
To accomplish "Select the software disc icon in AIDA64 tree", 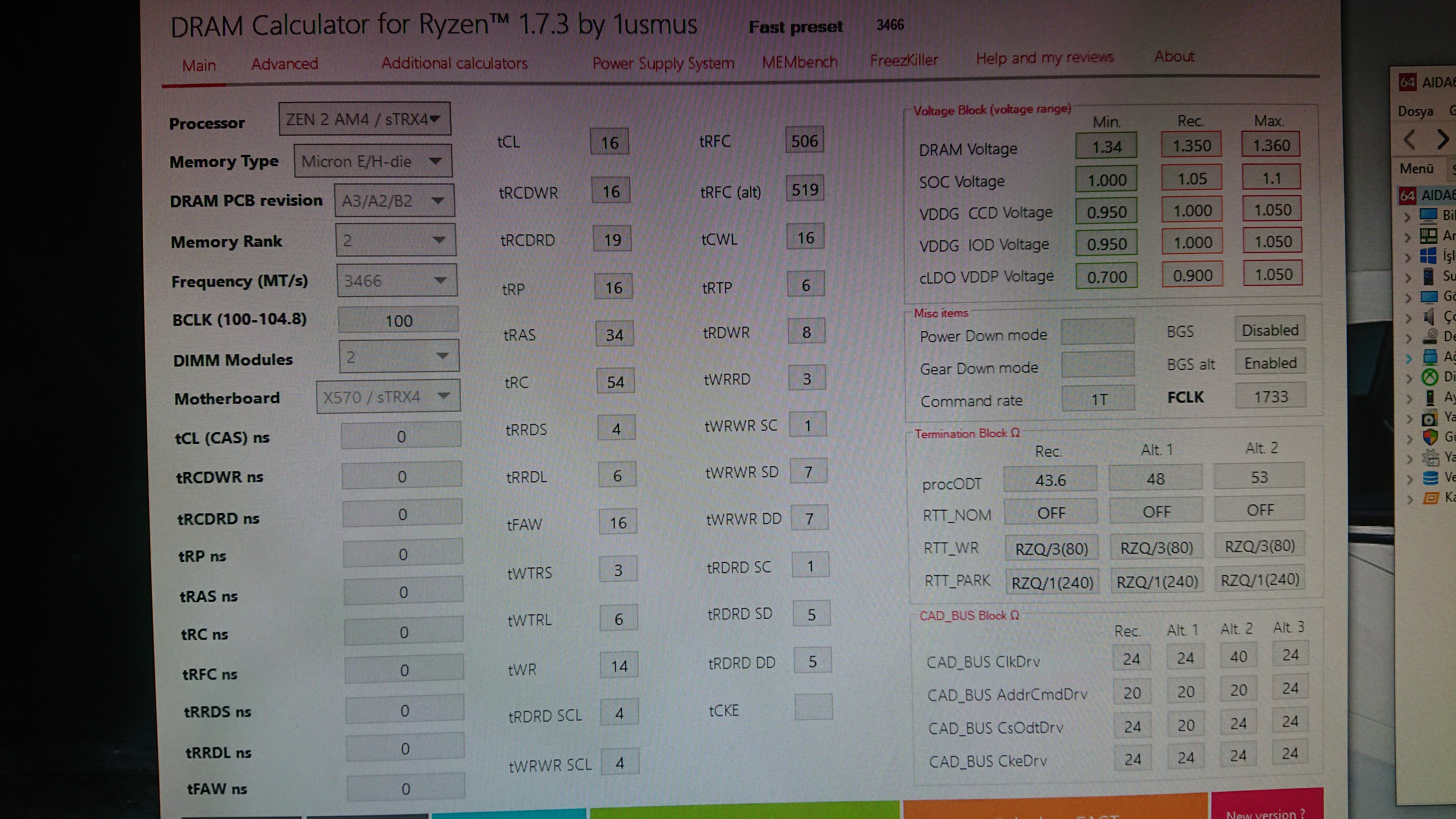I will point(1429,419).
